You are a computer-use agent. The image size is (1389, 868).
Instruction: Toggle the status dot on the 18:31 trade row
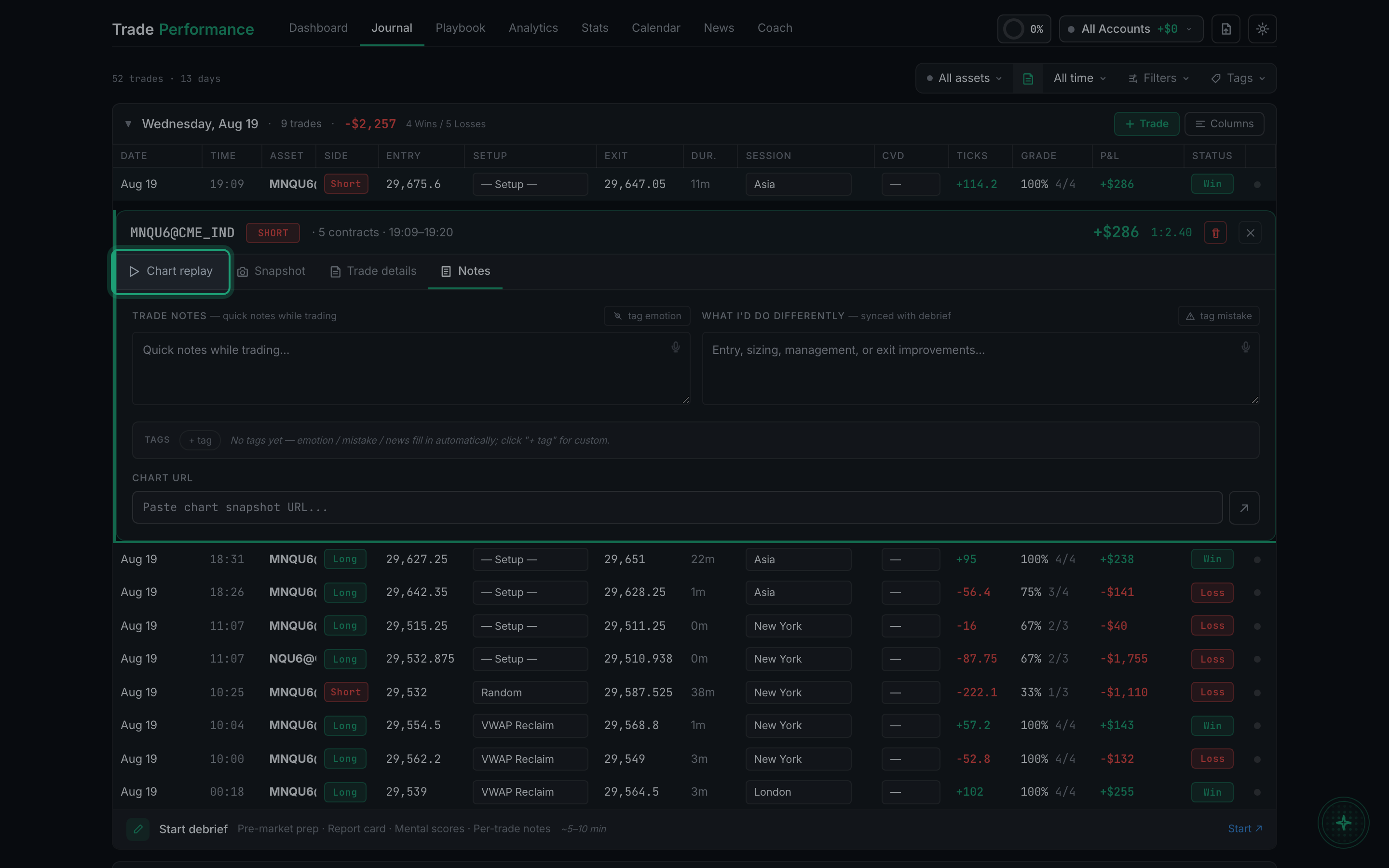[x=1257, y=560]
